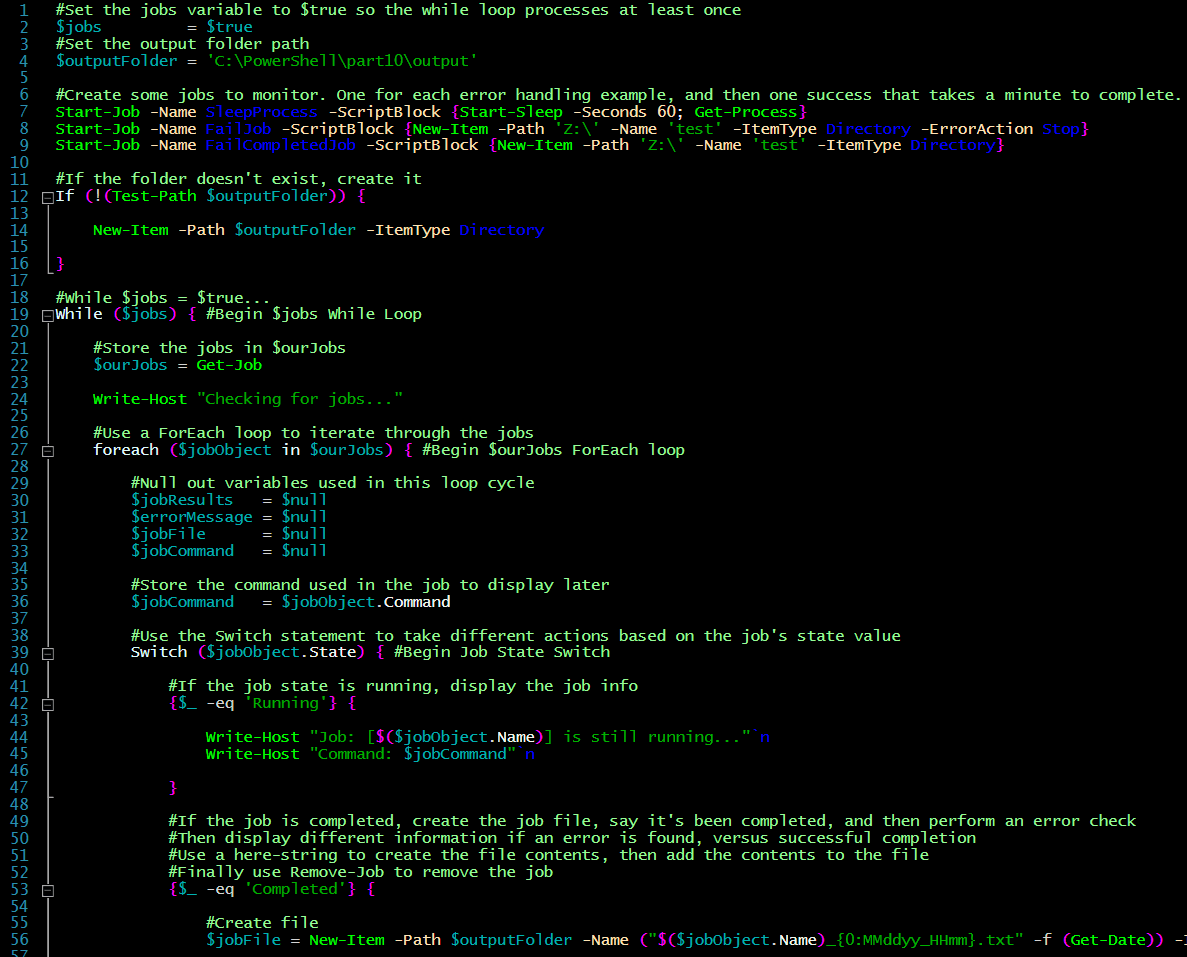Collapse the foreach loop on line 27
The height and width of the screenshot is (957, 1187).
pyautogui.click(x=46, y=449)
